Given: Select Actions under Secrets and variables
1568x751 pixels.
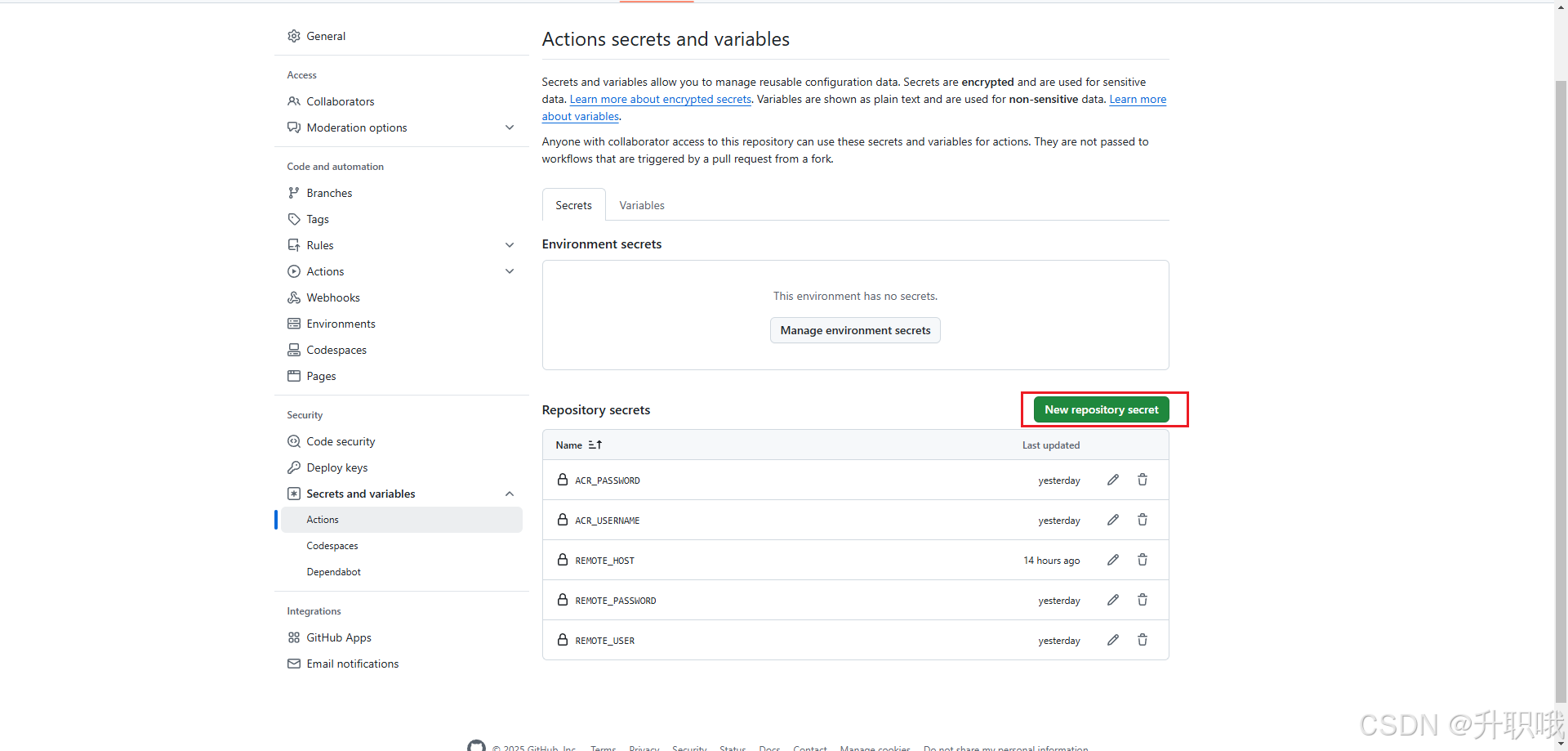Looking at the screenshot, I should coord(402,520).
